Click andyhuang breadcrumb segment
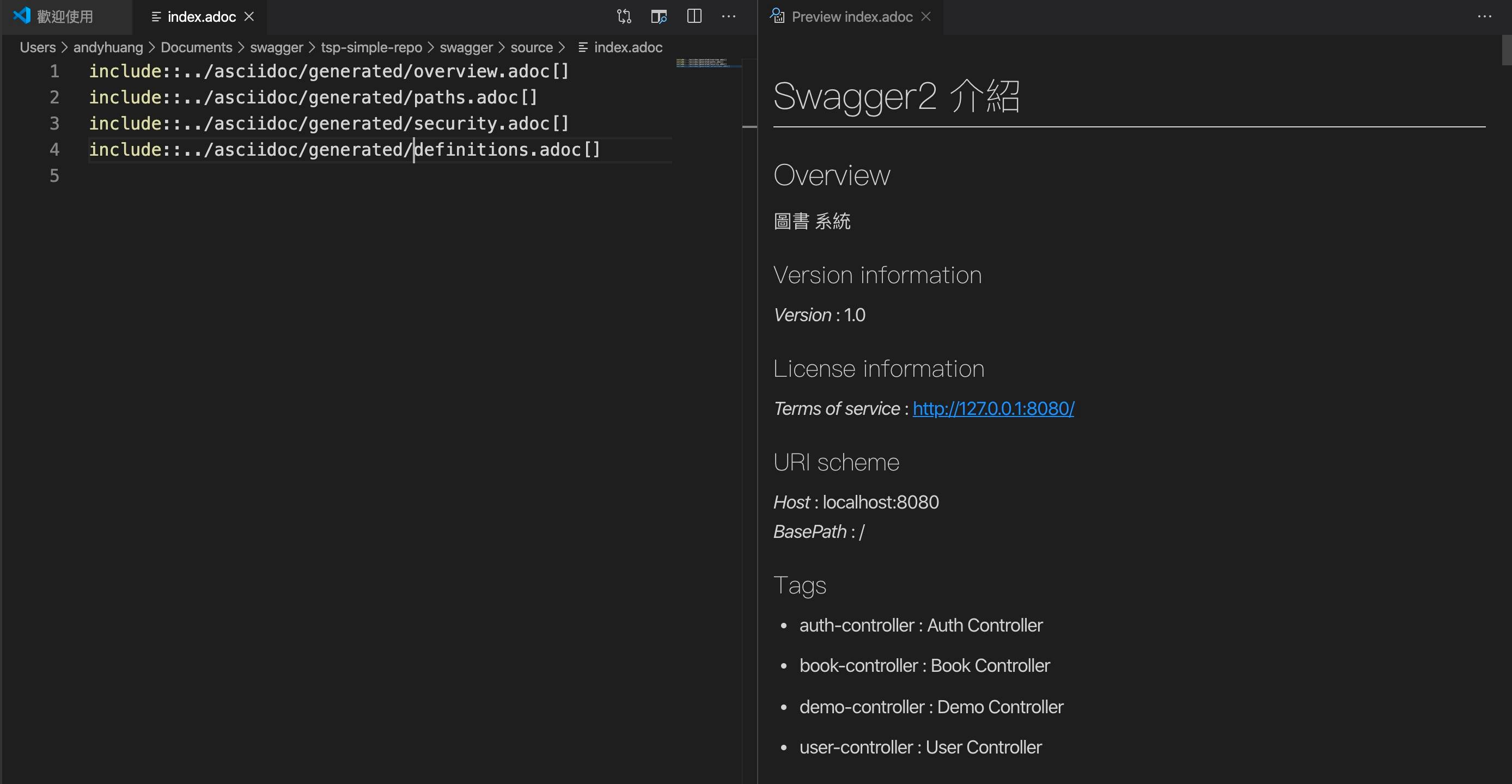The image size is (1512, 784). coord(108,47)
